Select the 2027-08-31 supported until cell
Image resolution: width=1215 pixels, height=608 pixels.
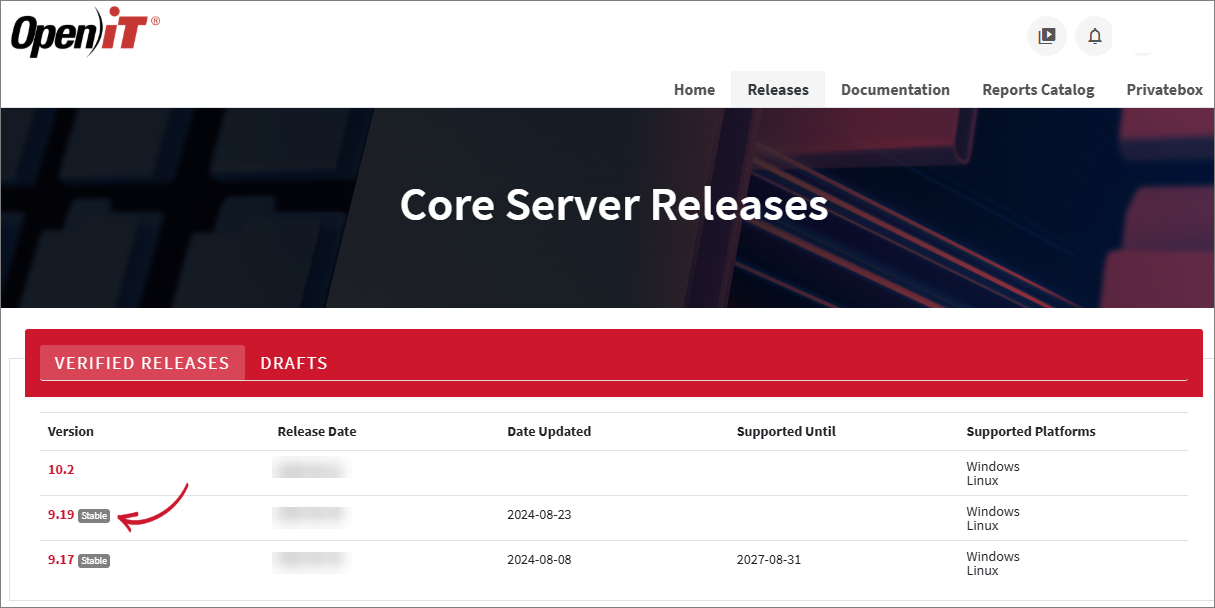[769, 560]
